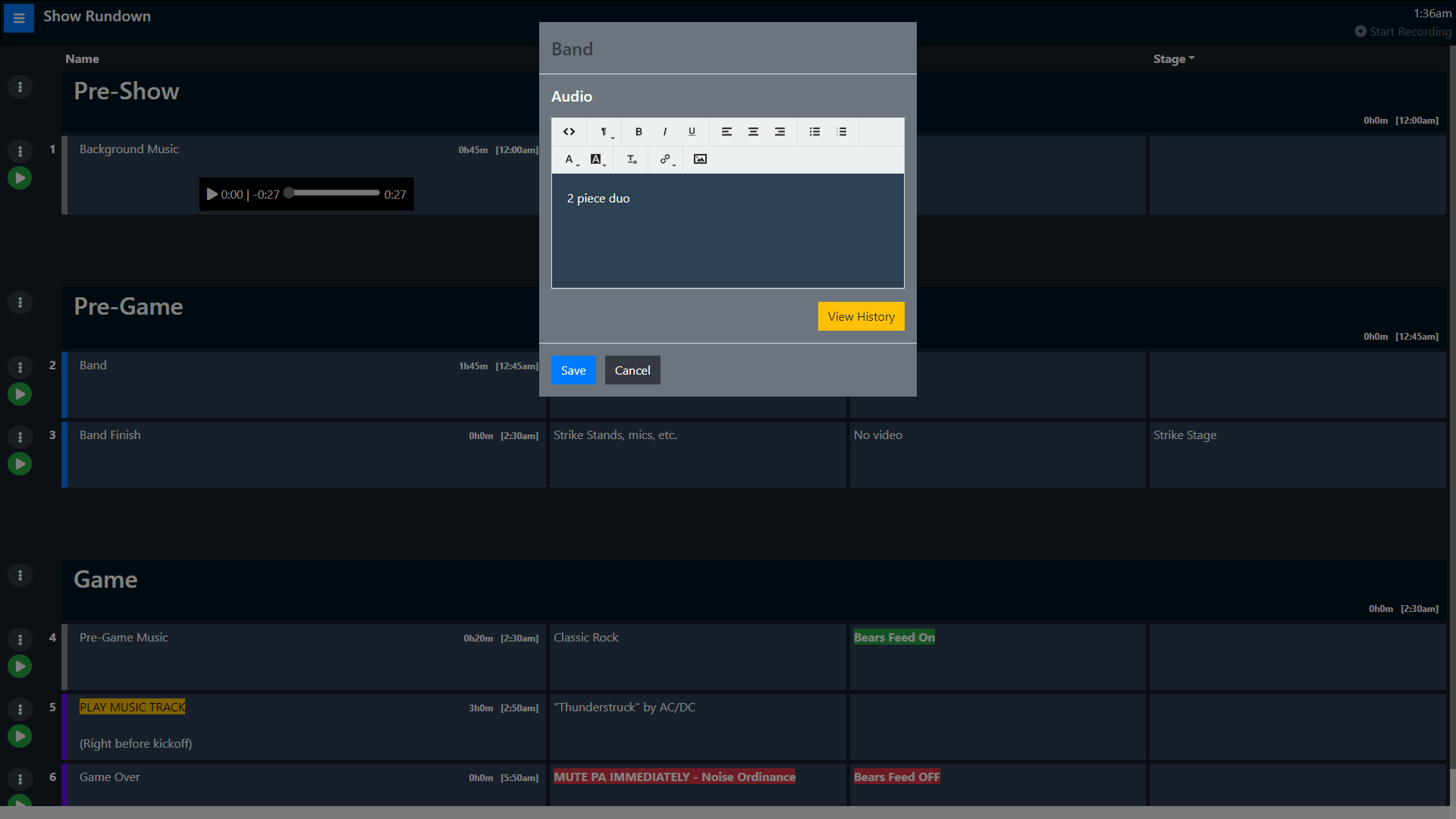
Task: Clear formatting with the Tx icon
Action: point(631,159)
